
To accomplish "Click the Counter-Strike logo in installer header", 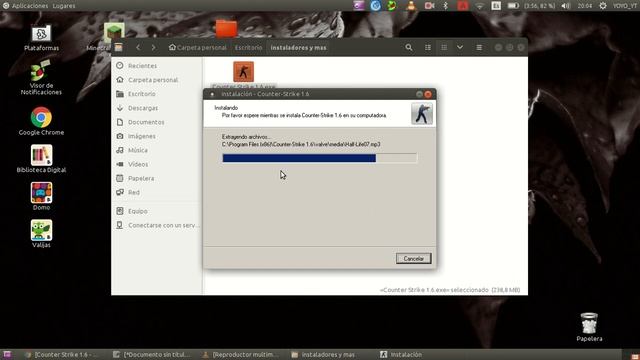I will pyautogui.click(x=422, y=113).
